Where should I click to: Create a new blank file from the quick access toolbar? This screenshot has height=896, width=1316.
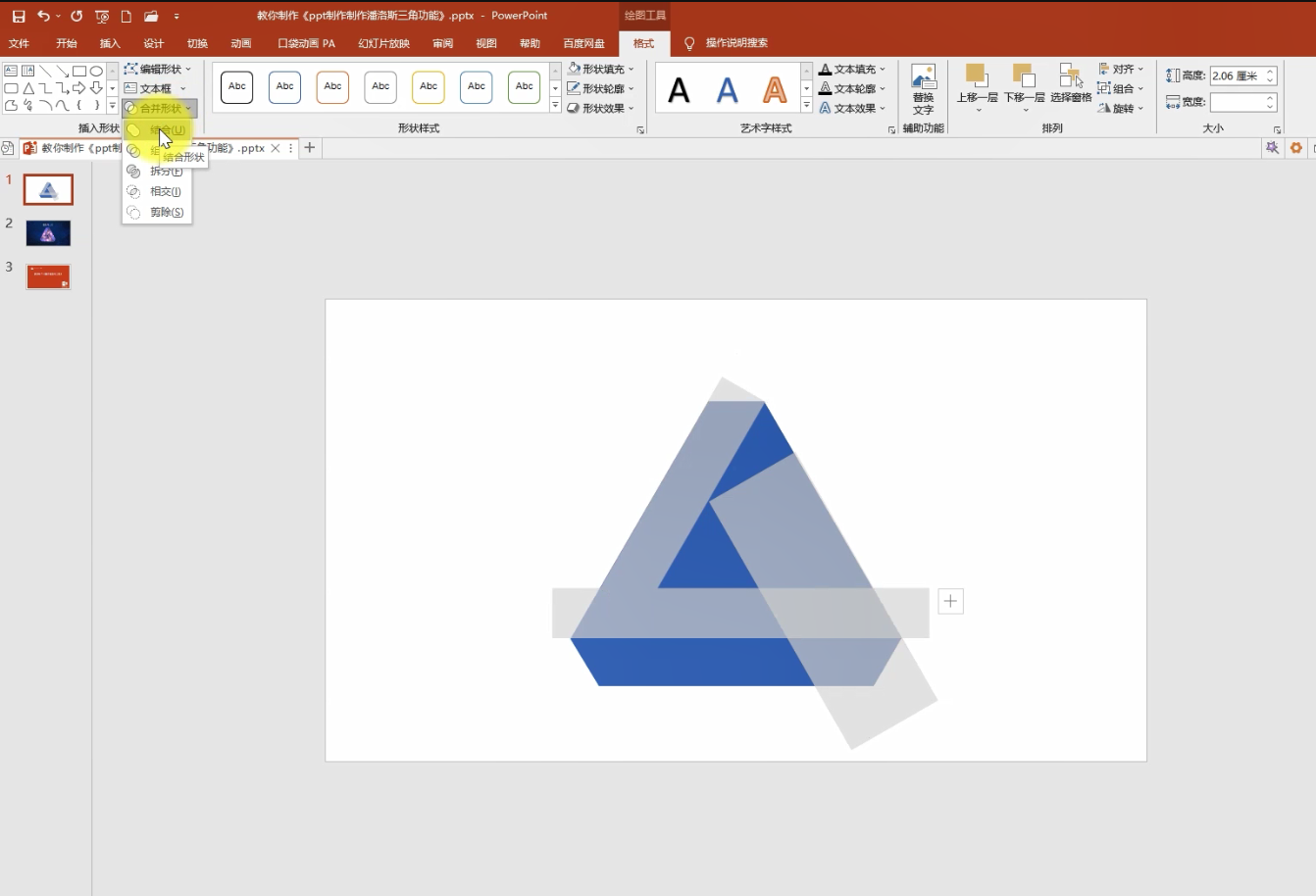click(127, 16)
